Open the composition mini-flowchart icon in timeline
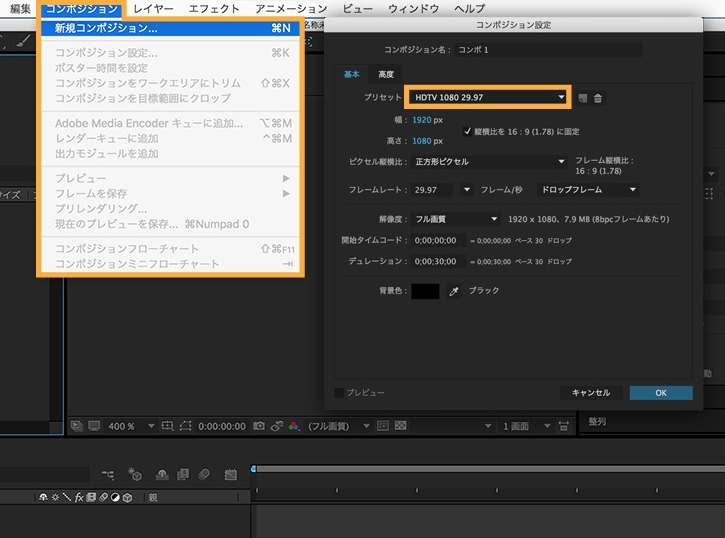725x538 pixels. [108, 474]
